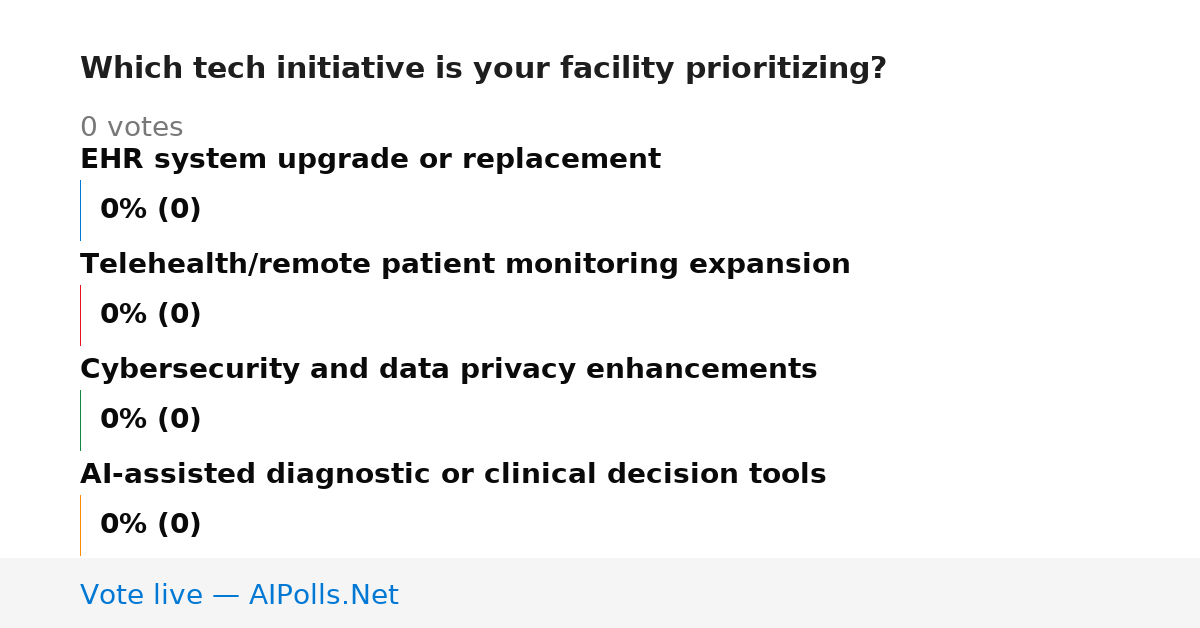Image resolution: width=1200 pixels, height=628 pixels.
Task: Click the 0% (0) result for EHR upgrade
Action: coord(150,210)
